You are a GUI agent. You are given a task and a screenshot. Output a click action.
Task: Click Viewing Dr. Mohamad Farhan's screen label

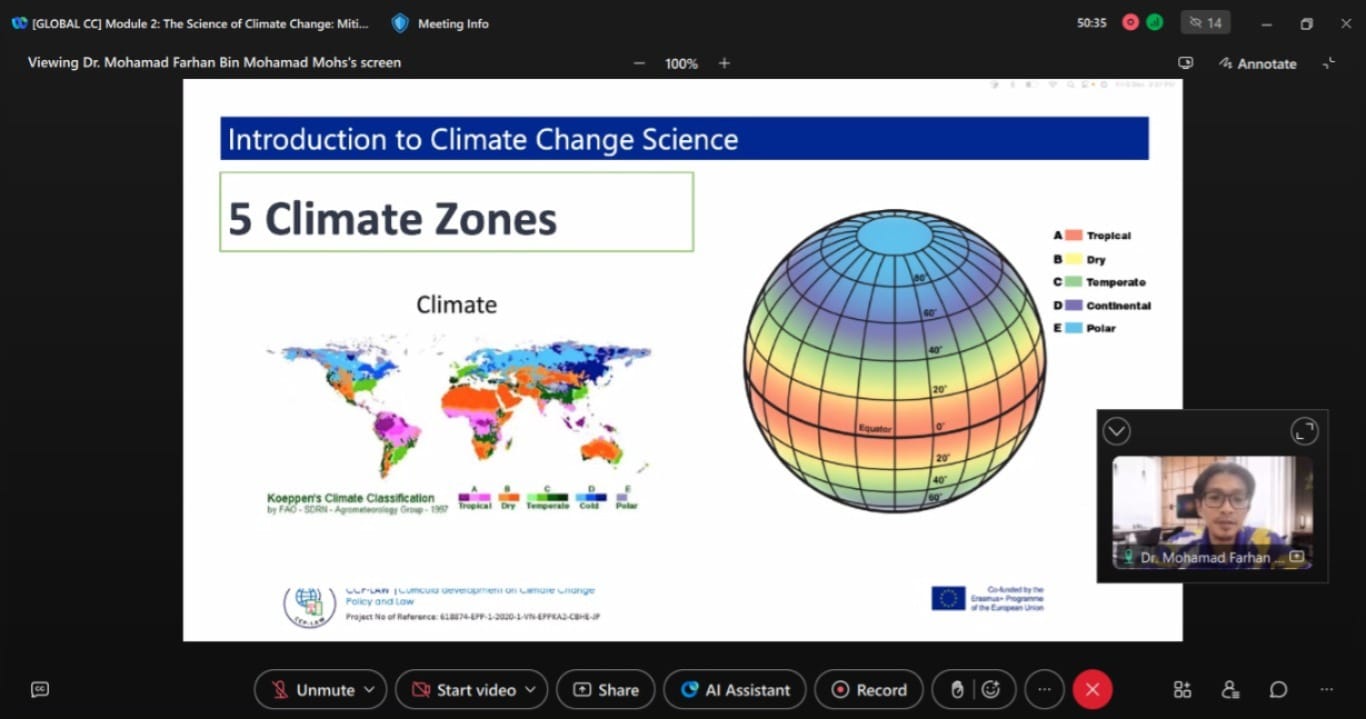[214, 62]
